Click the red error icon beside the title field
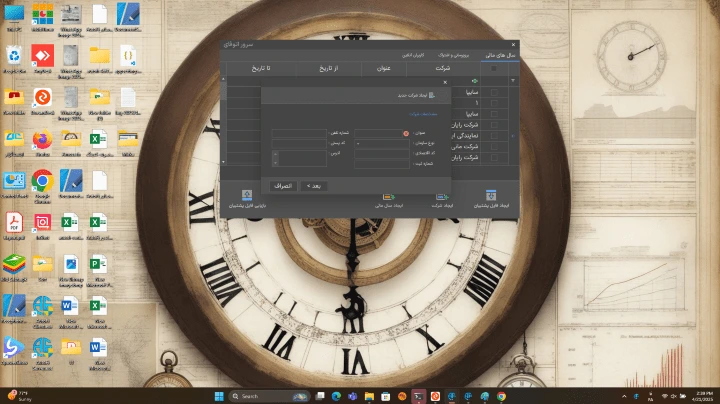Image resolution: width=720 pixels, height=404 pixels. pos(406,134)
